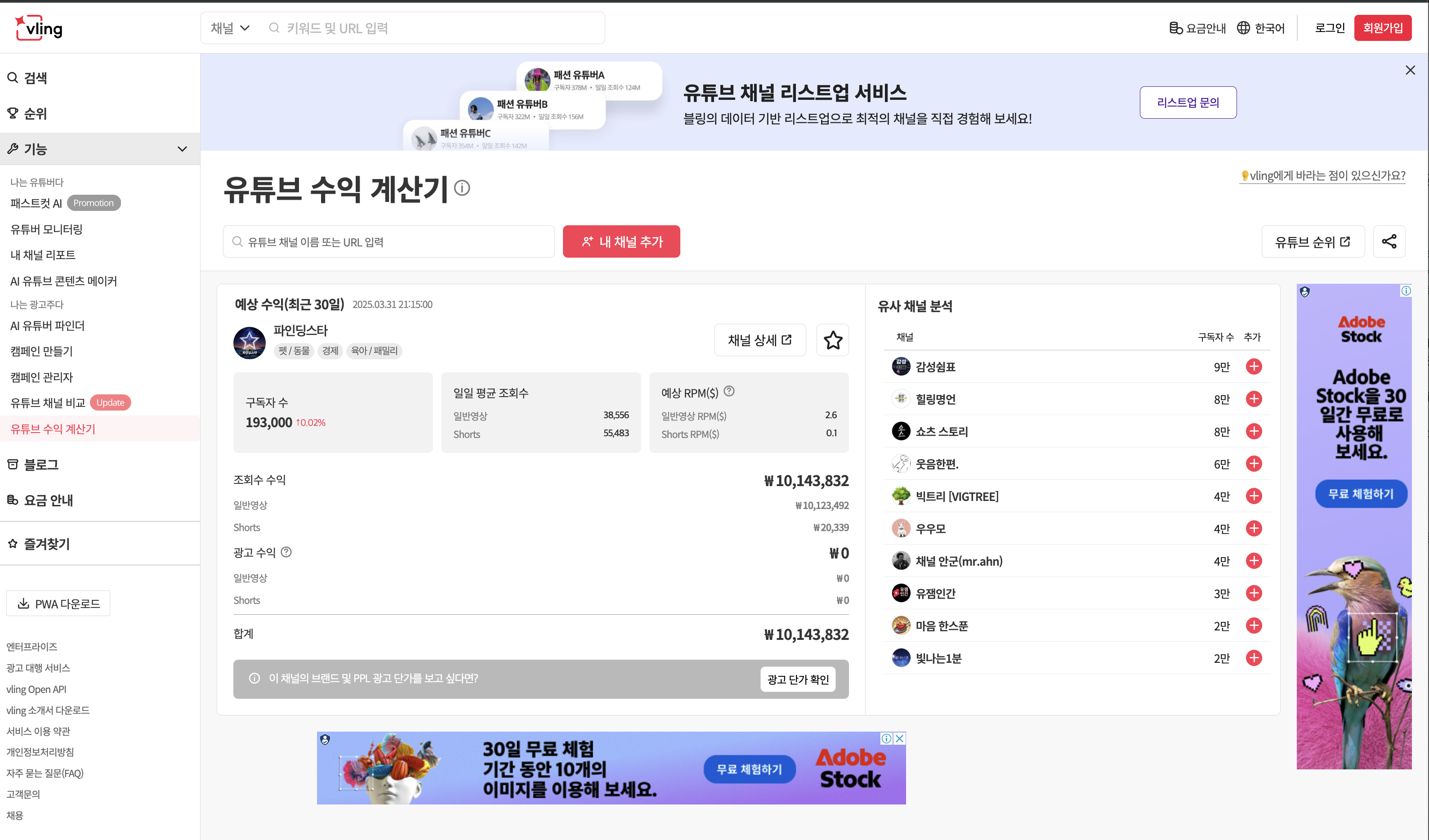The height and width of the screenshot is (840, 1429).
Task: Add 빛나는1분 with its plus icon
Action: [1254, 657]
